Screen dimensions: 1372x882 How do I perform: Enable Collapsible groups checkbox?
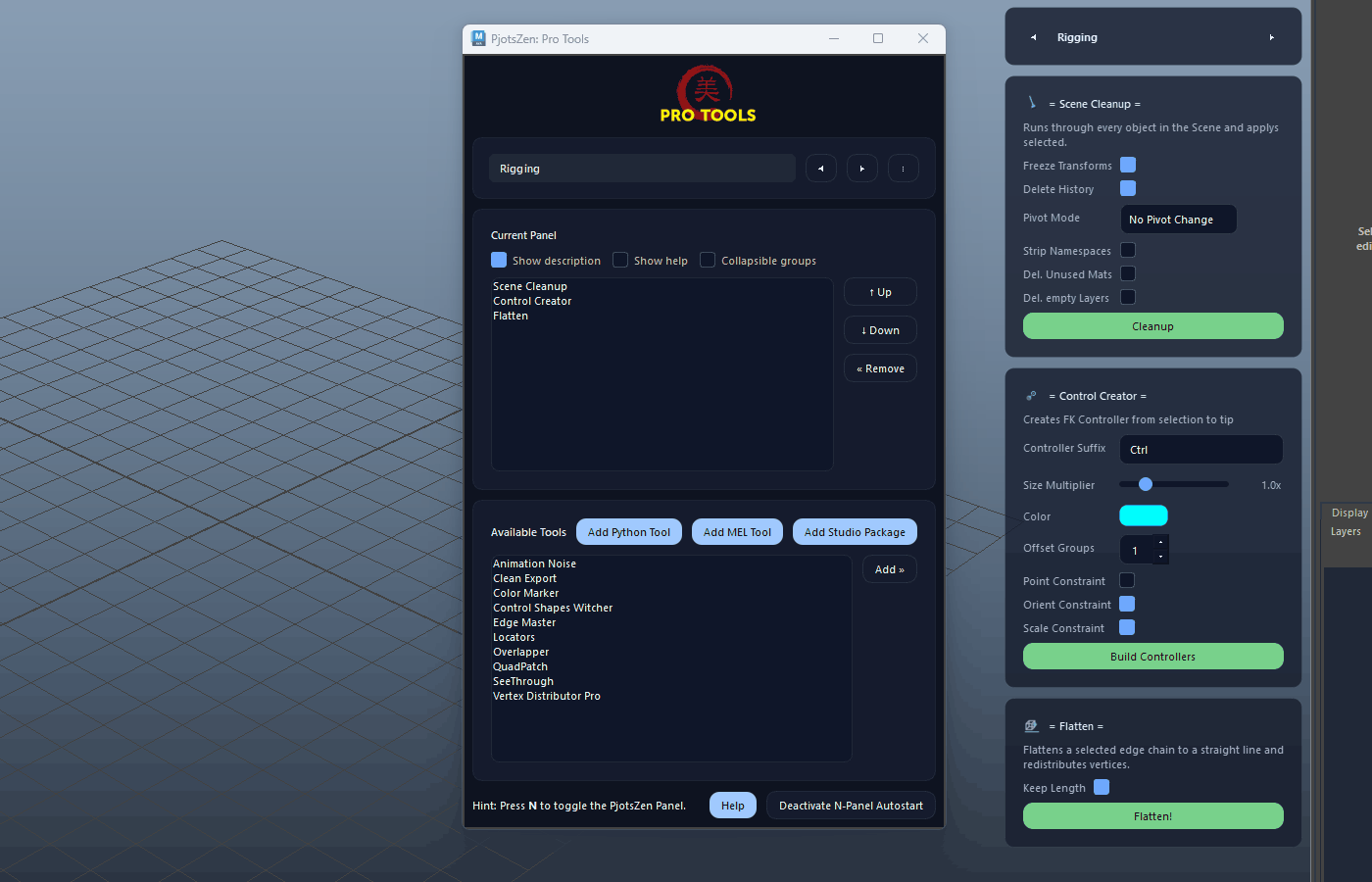(x=708, y=260)
